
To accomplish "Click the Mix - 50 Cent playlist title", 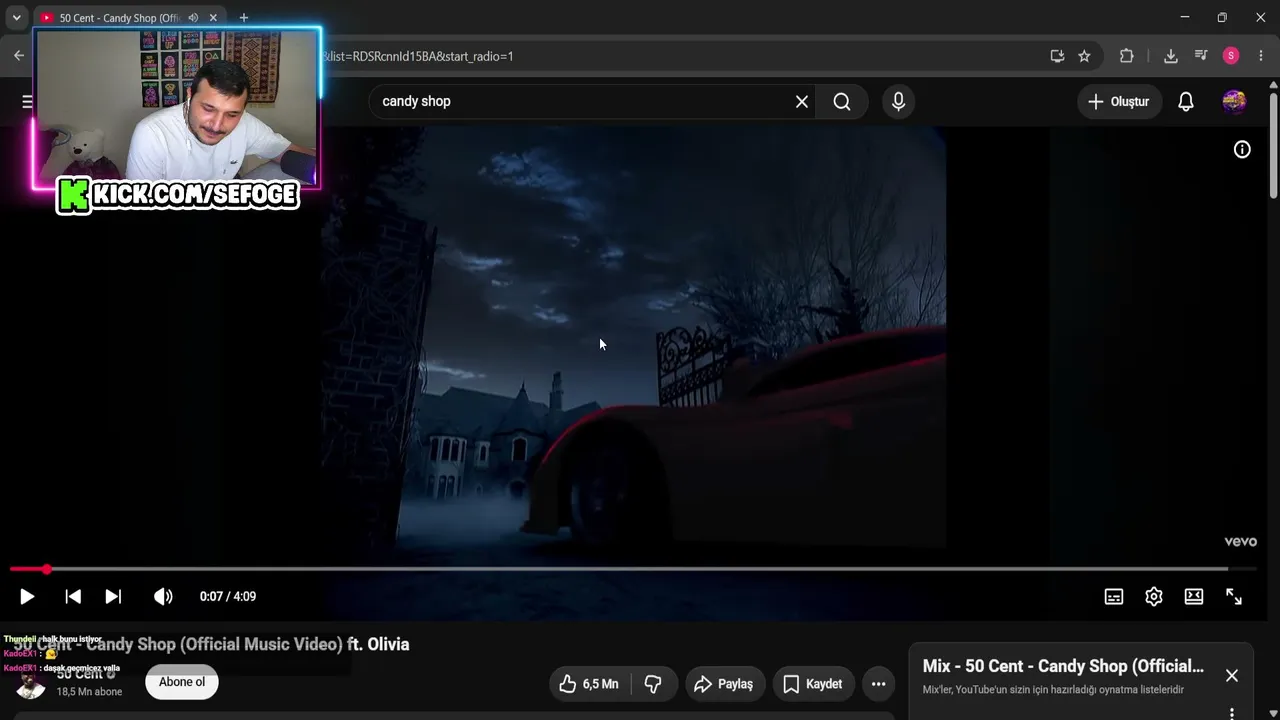I will 1063,666.
